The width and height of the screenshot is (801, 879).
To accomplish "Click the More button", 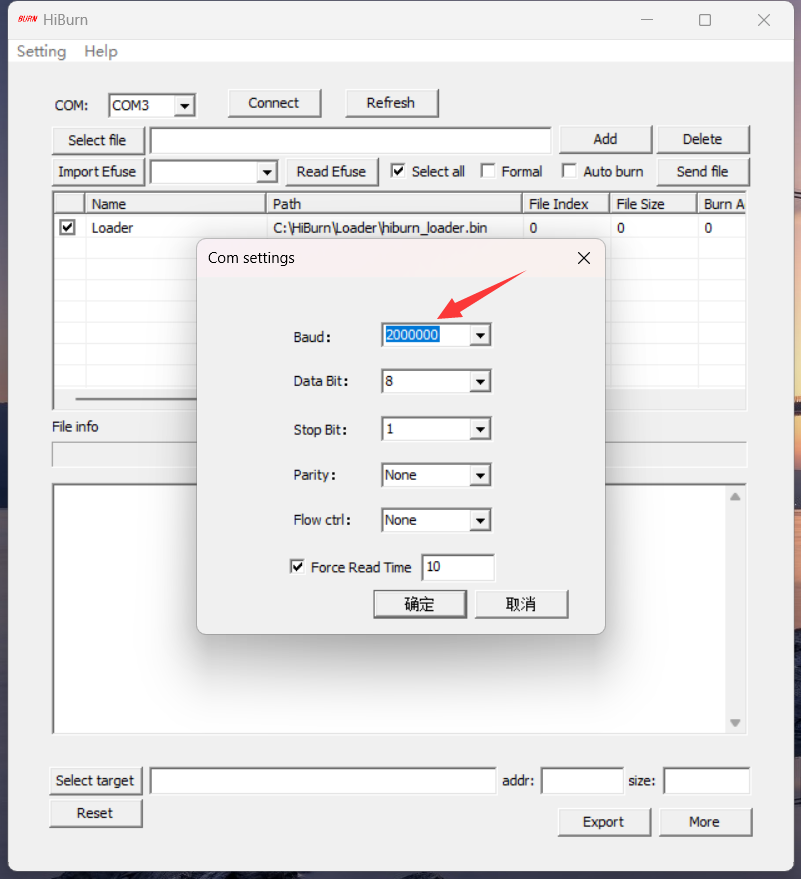I will click(x=705, y=822).
